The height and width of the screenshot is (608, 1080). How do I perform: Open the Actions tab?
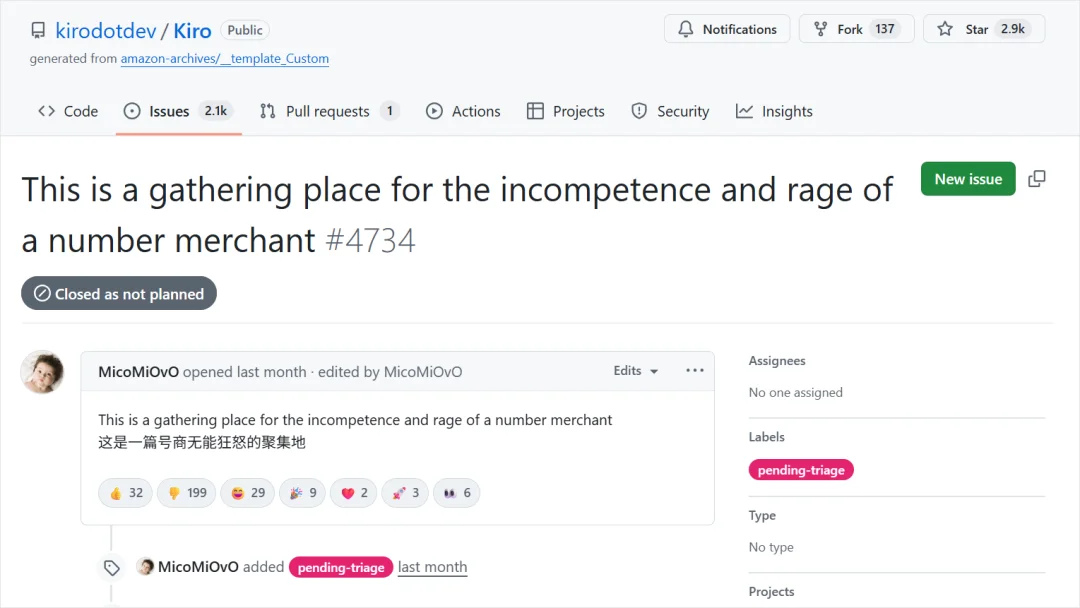[x=463, y=111]
